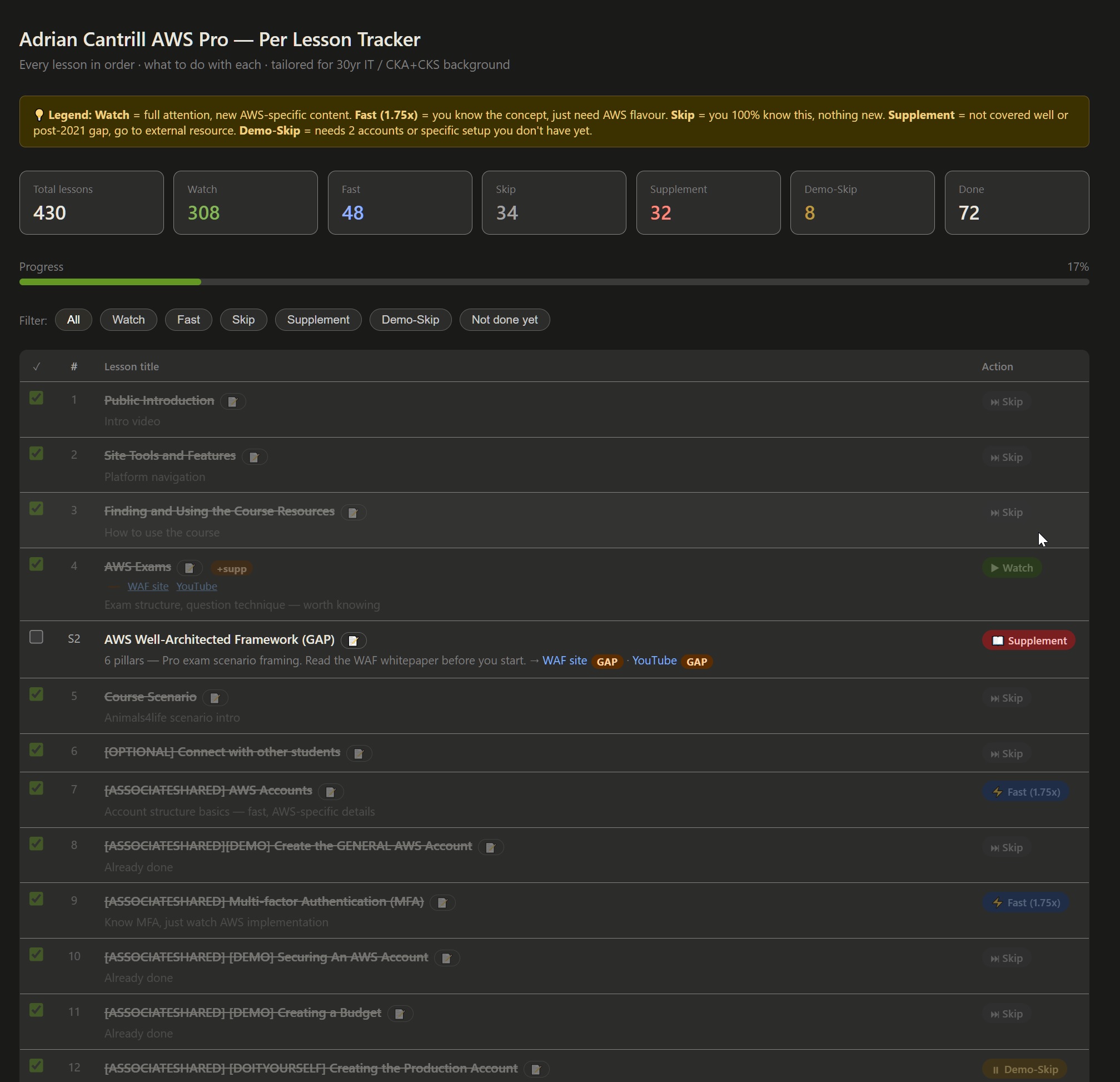This screenshot has height=1082, width=1120.
Task: Open notes icon for Creating a Budget
Action: click(x=400, y=1014)
